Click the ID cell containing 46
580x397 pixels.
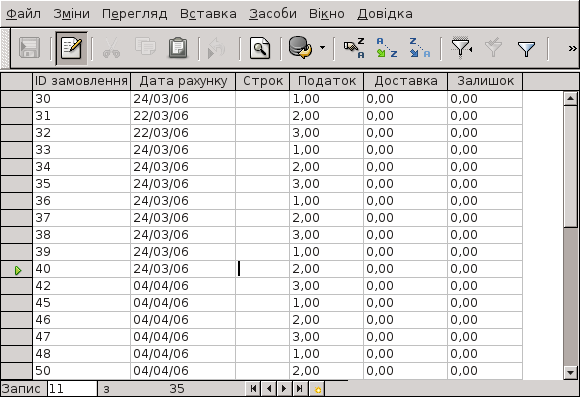click(81, 320)
